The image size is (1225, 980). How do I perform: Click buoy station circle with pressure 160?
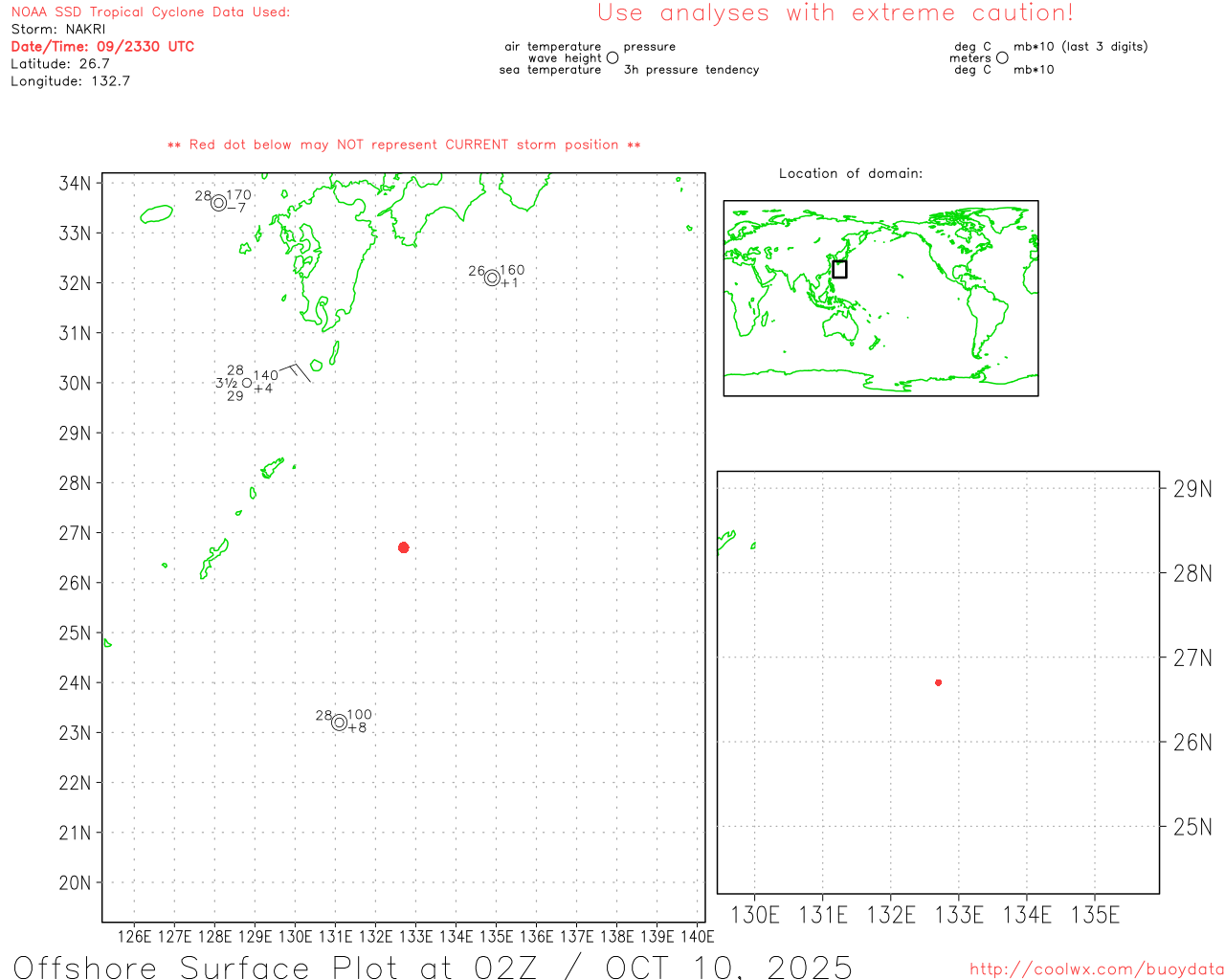click(492, 278)
